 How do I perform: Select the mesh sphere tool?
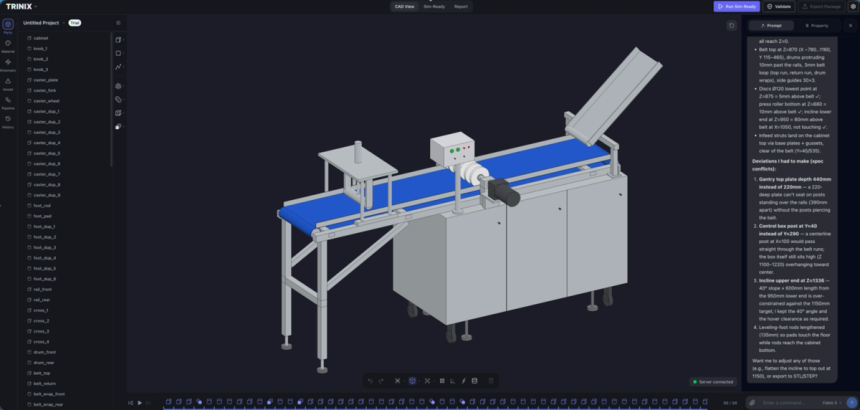118,86
